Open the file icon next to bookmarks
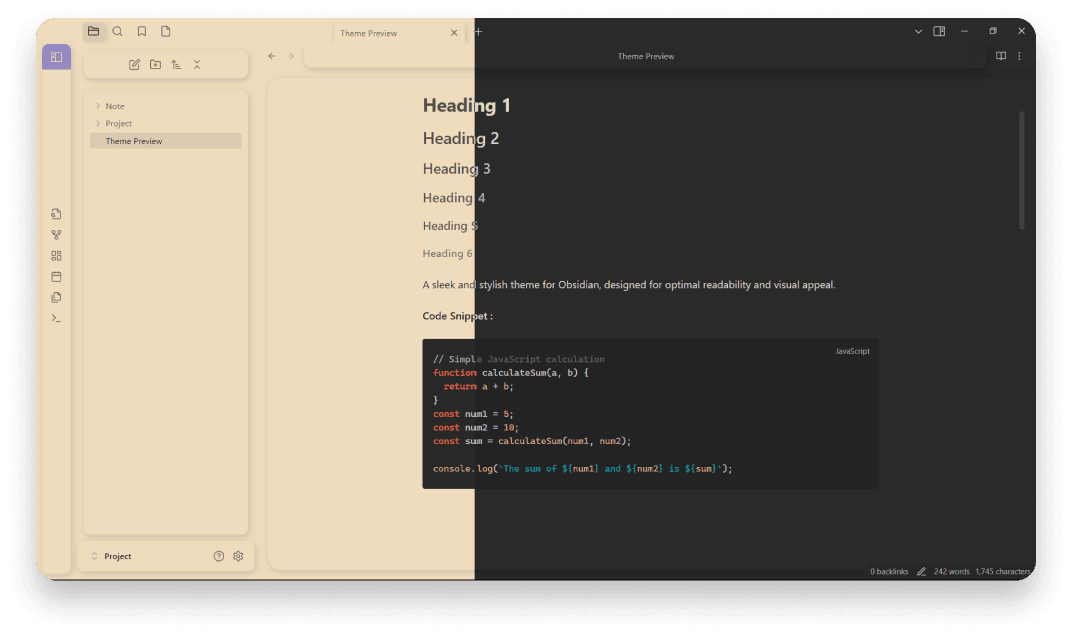Viewport: 1072px width, 634px height. pos(165,31)
